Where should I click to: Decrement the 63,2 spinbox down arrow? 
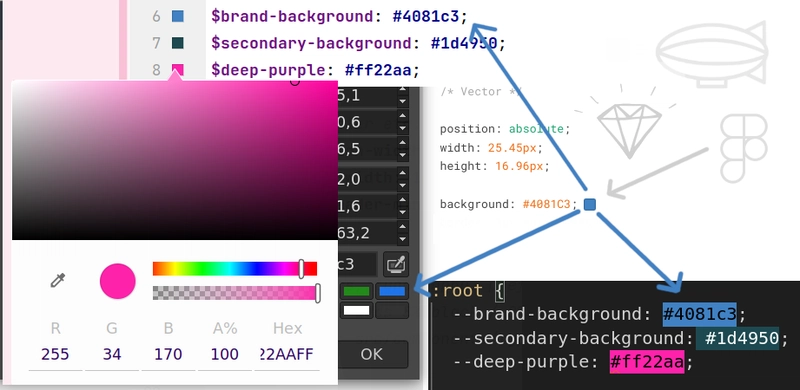[x=403, y=239]
